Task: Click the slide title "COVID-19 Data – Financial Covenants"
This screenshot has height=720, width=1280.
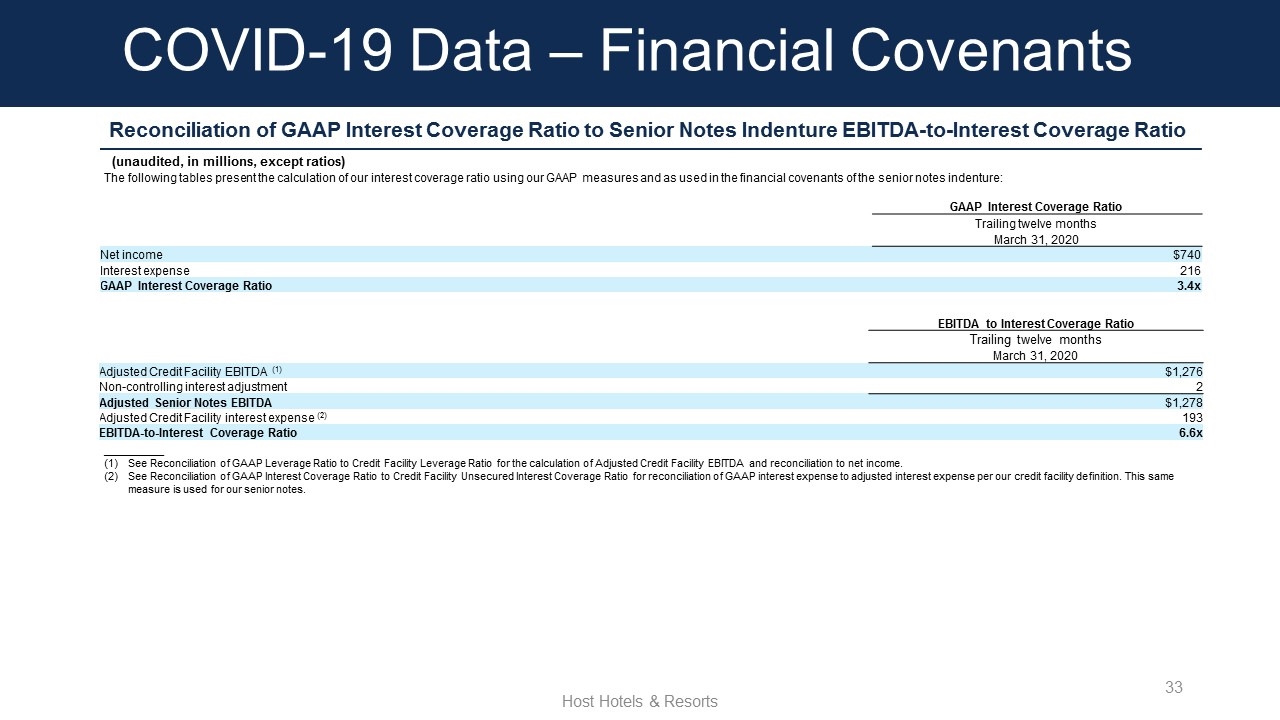Action: pyautogui.click(x=627, y=51)
